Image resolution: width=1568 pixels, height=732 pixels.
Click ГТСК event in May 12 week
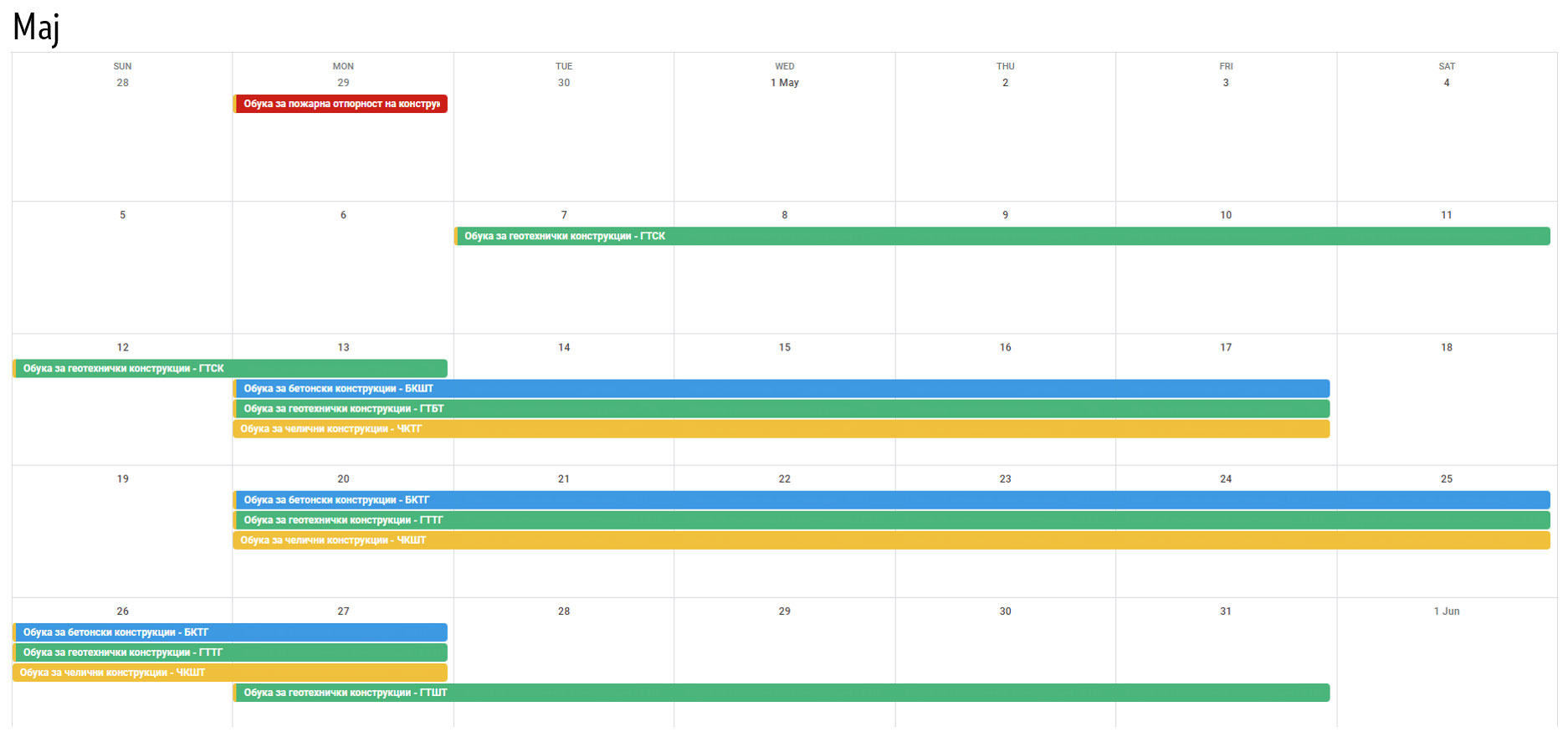click(230, 368)
